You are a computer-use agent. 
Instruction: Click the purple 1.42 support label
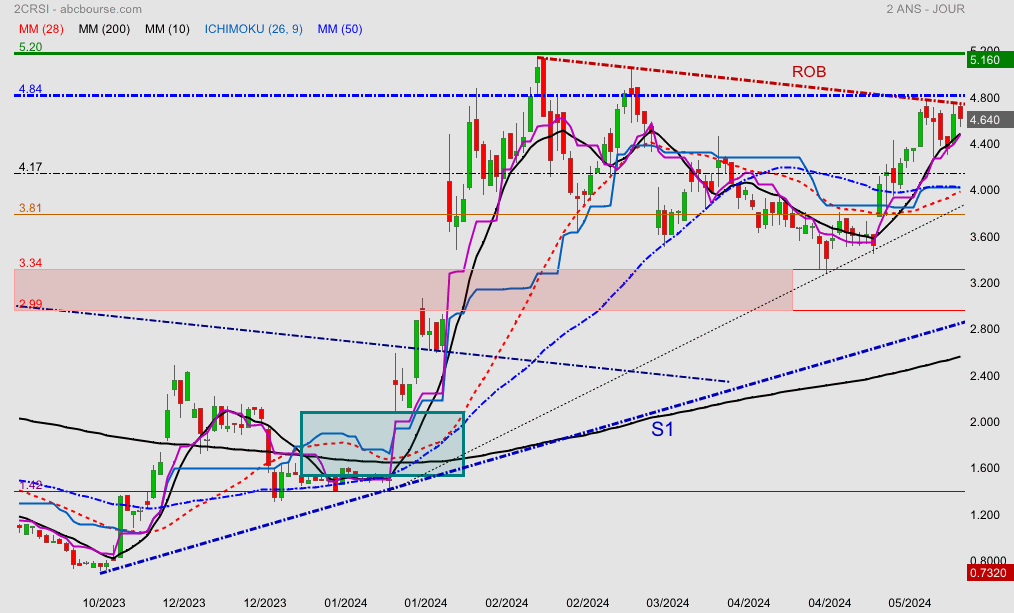[30, 485]
